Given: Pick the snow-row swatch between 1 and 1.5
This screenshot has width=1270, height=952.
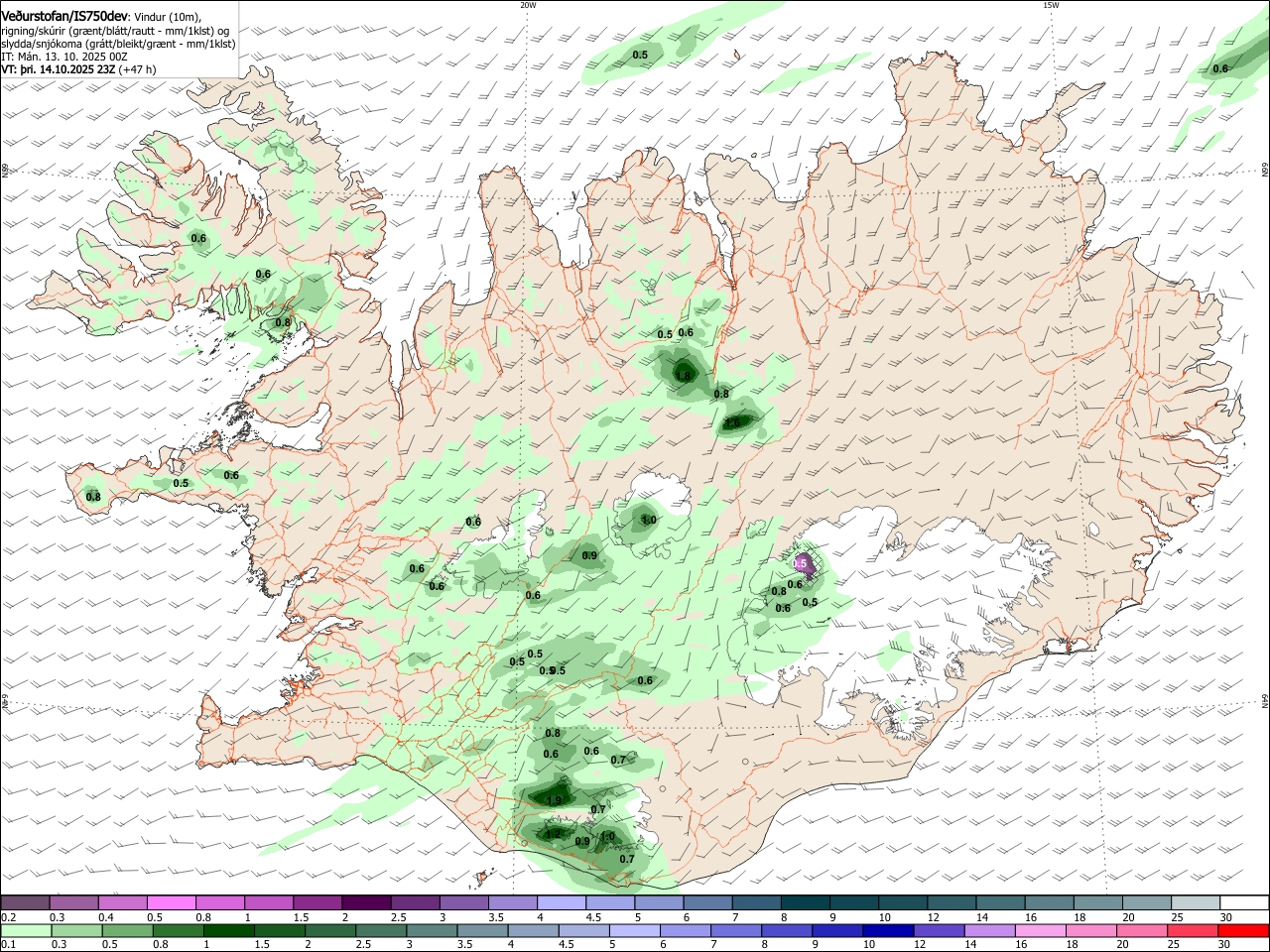Looking at the screenshot, I should click(268, 902).
